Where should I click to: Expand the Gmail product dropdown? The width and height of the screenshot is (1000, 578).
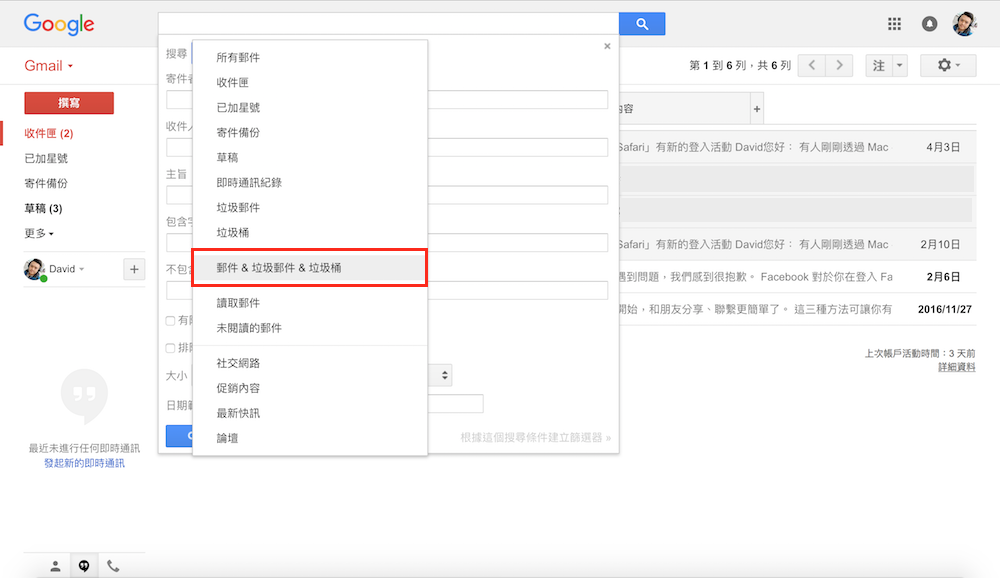[49, 66]
